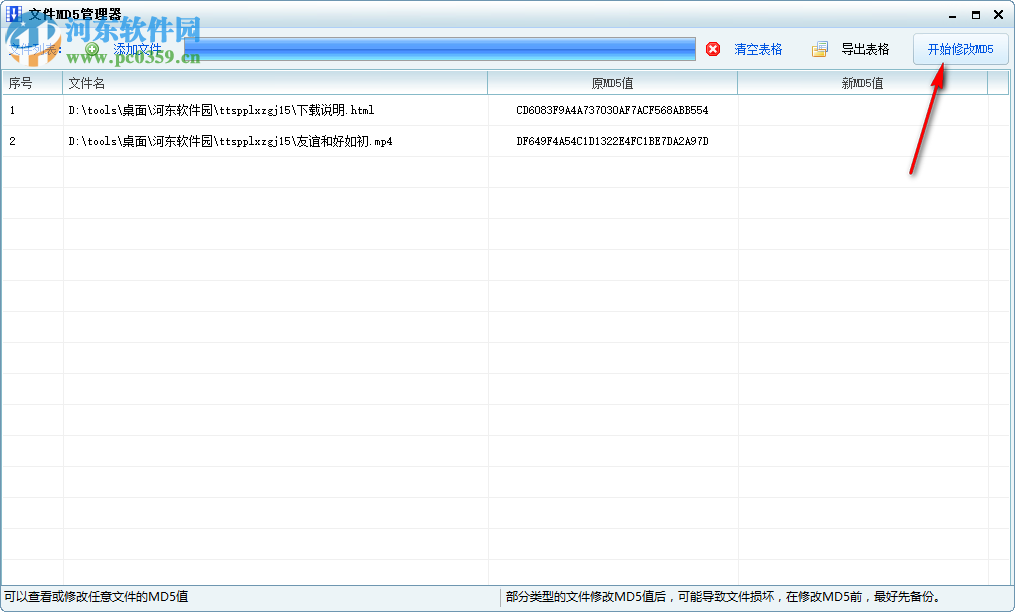Image resolution: width=1015 pixels, height=612 pixels.
Task: Click the status bar backup warning text
Action: pos(723,596)
